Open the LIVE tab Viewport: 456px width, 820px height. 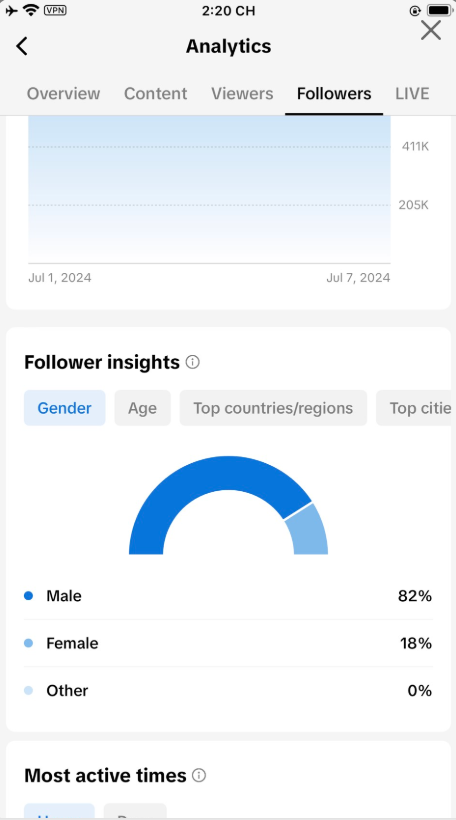[x=412, y=94]
